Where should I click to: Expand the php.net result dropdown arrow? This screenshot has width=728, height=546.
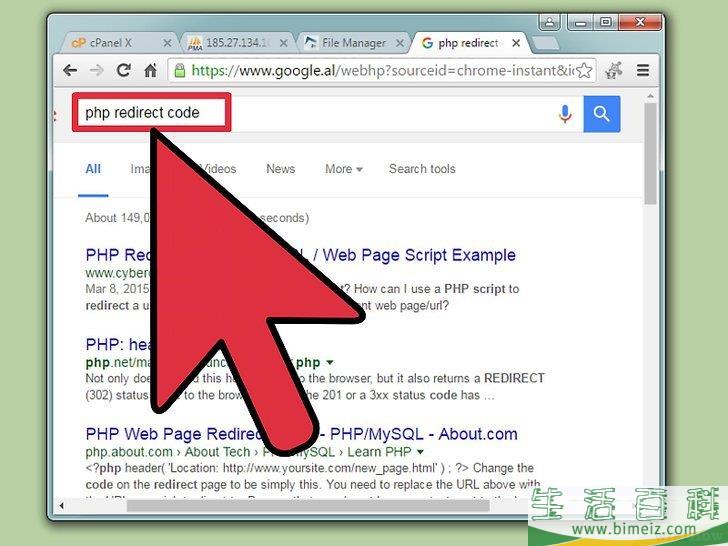[330, 362]
